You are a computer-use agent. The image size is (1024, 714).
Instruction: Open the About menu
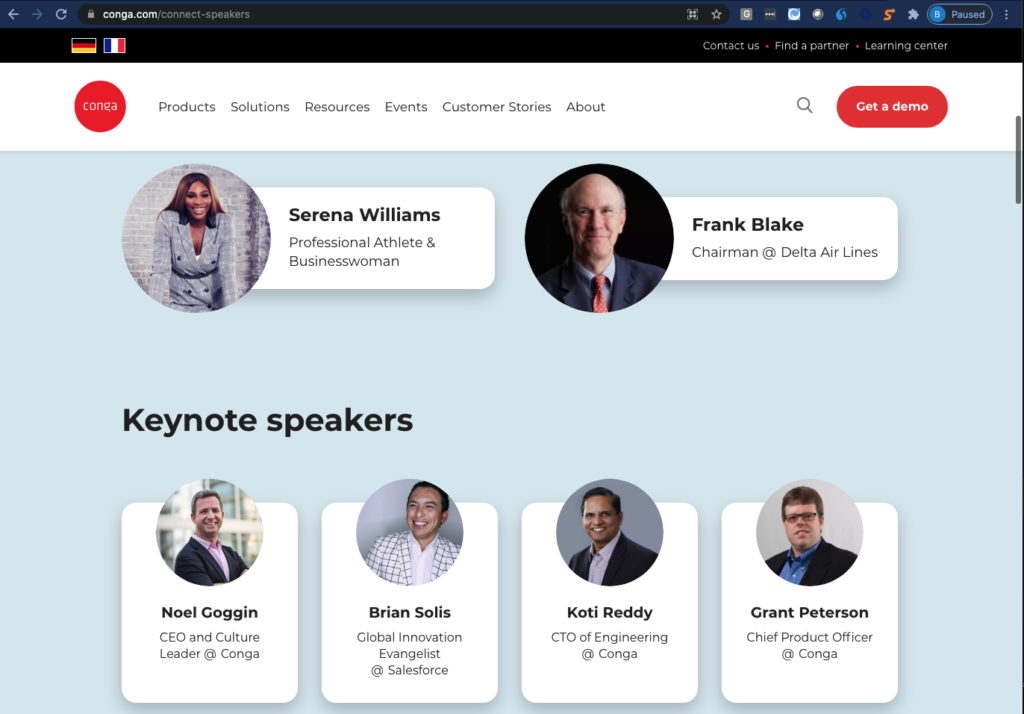pos(586,106)
